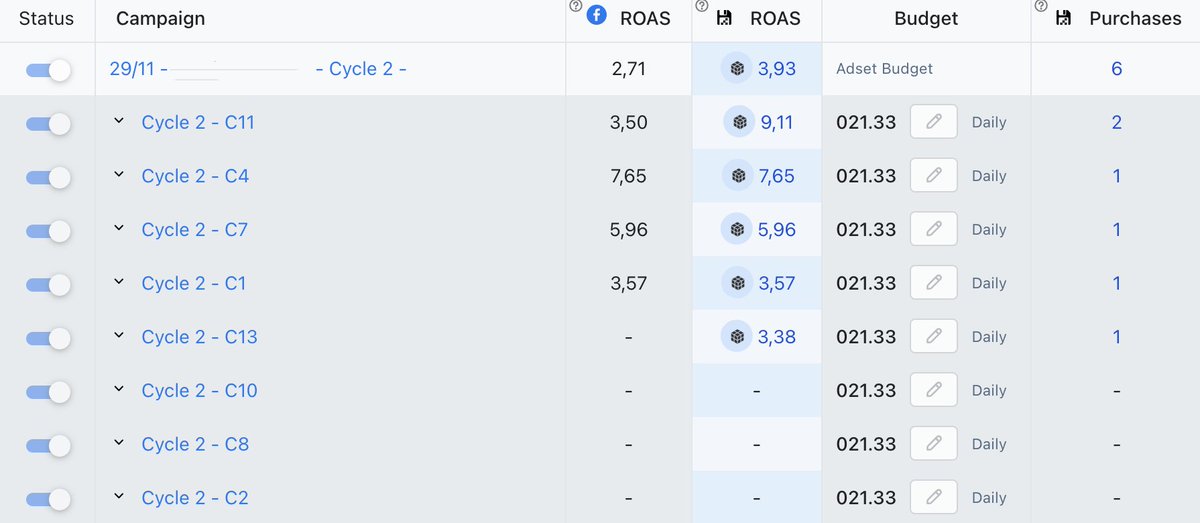Open Cycle 2 - C8 link
The image size is (1200, 523).
point(195,444)
